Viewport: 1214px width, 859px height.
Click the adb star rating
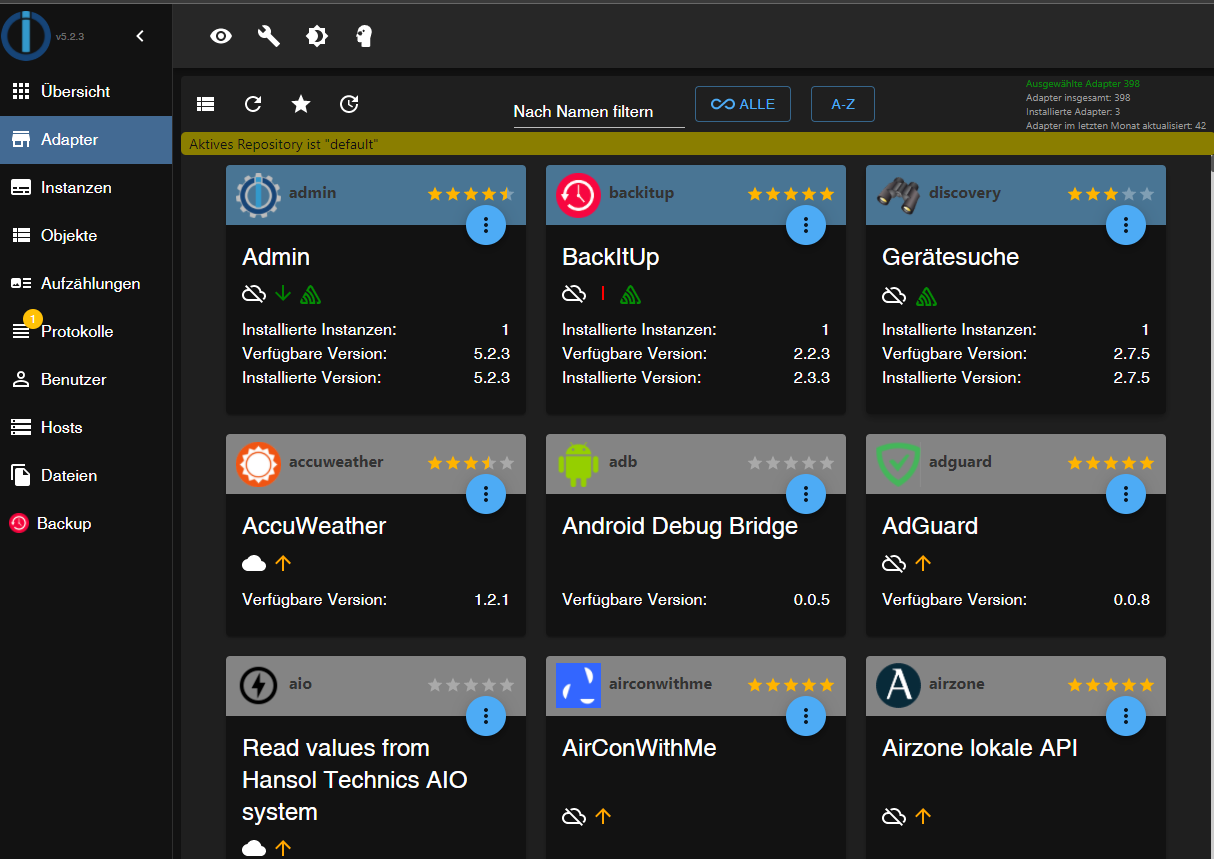[x=791, y=463]
